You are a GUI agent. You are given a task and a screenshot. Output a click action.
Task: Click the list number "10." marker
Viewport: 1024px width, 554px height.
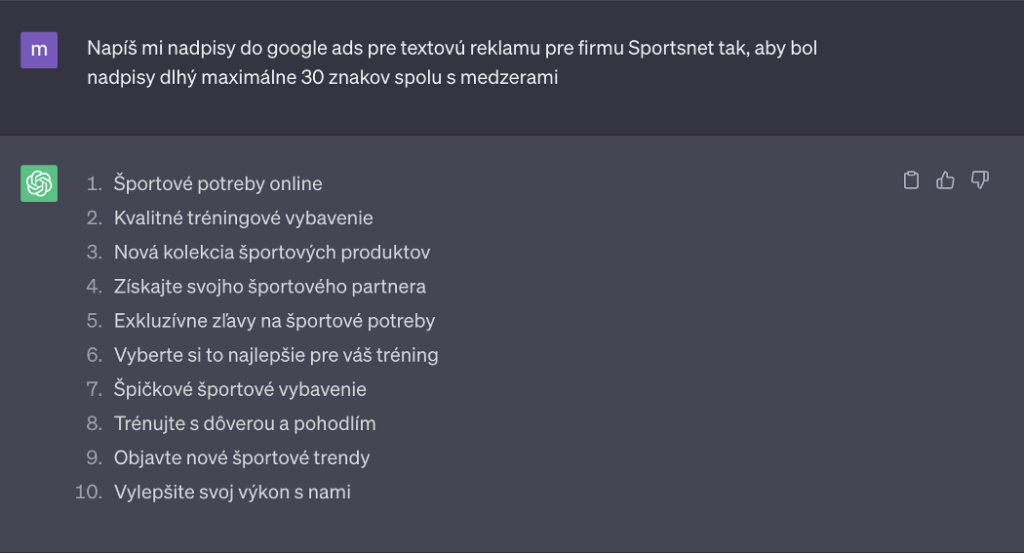coord(89,492)
